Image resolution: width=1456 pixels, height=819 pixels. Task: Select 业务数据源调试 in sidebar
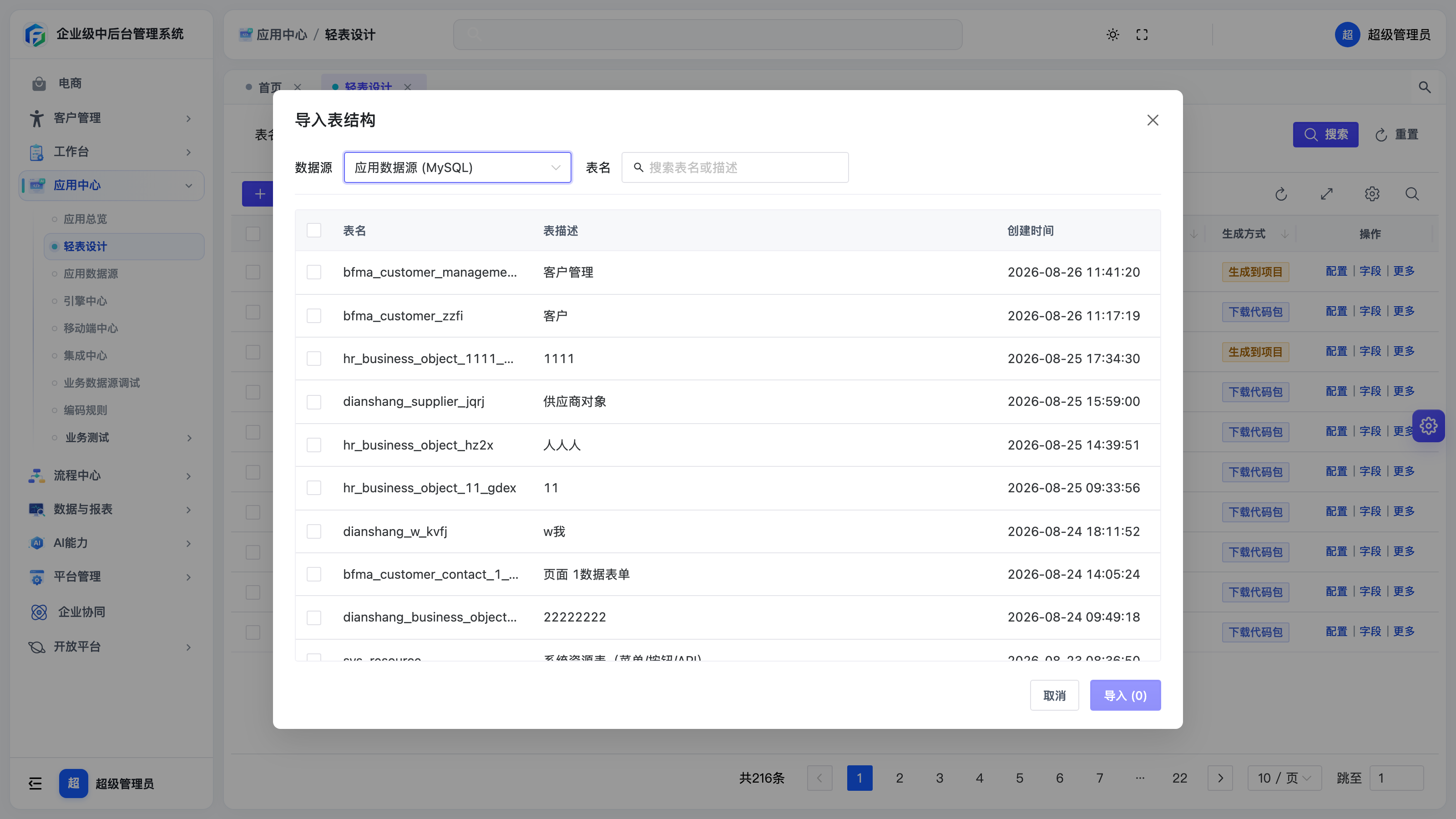pyautogui.click(x=123, y=383)
